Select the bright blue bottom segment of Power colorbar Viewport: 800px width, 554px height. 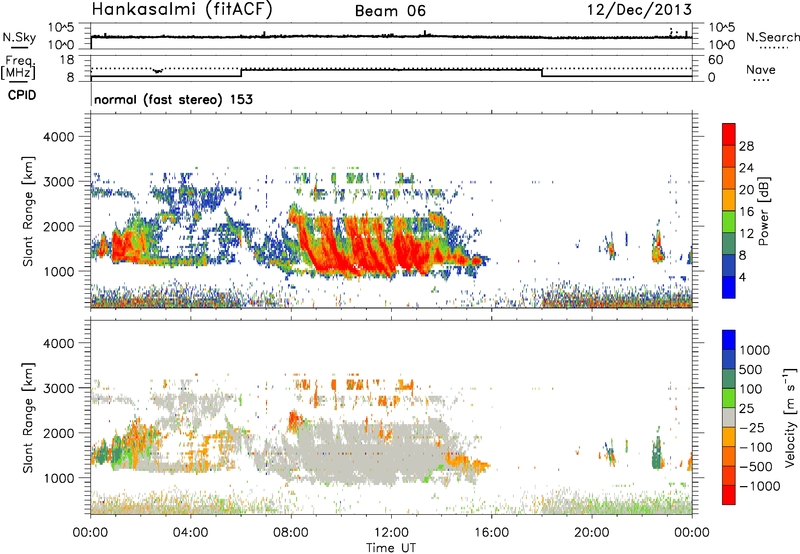pos(729,287)
